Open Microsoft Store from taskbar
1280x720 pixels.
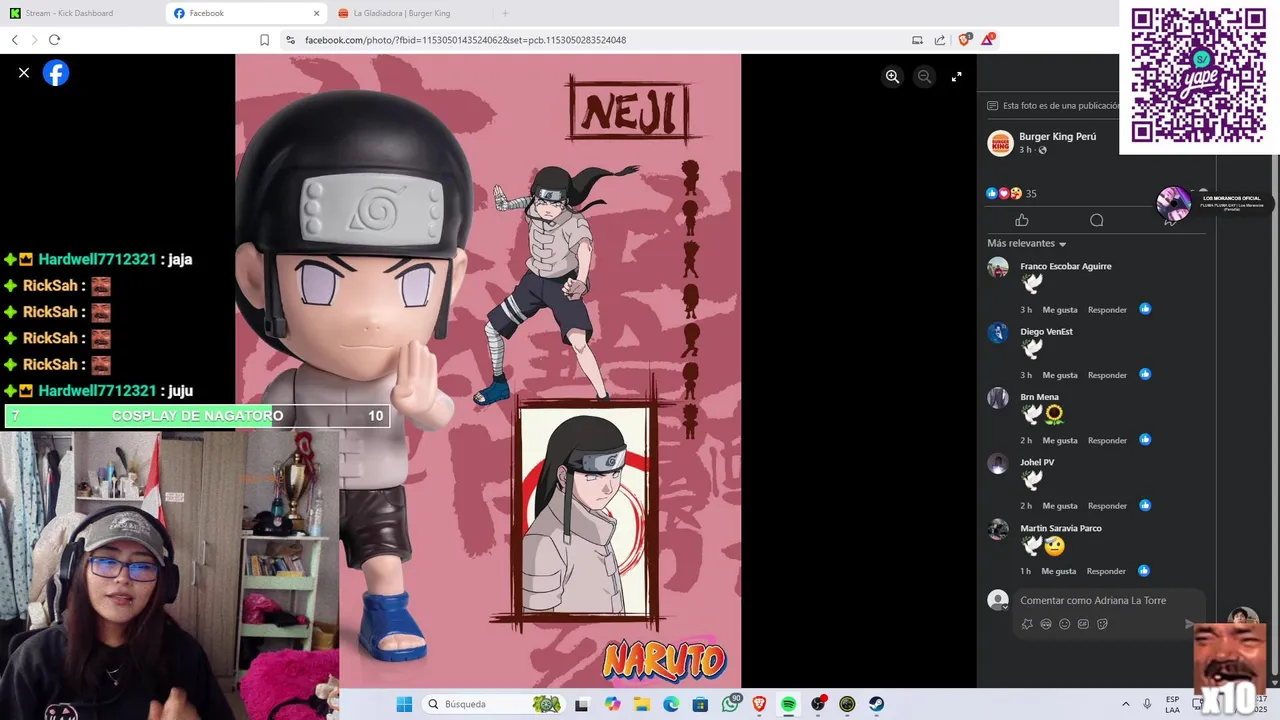(700, 704)
